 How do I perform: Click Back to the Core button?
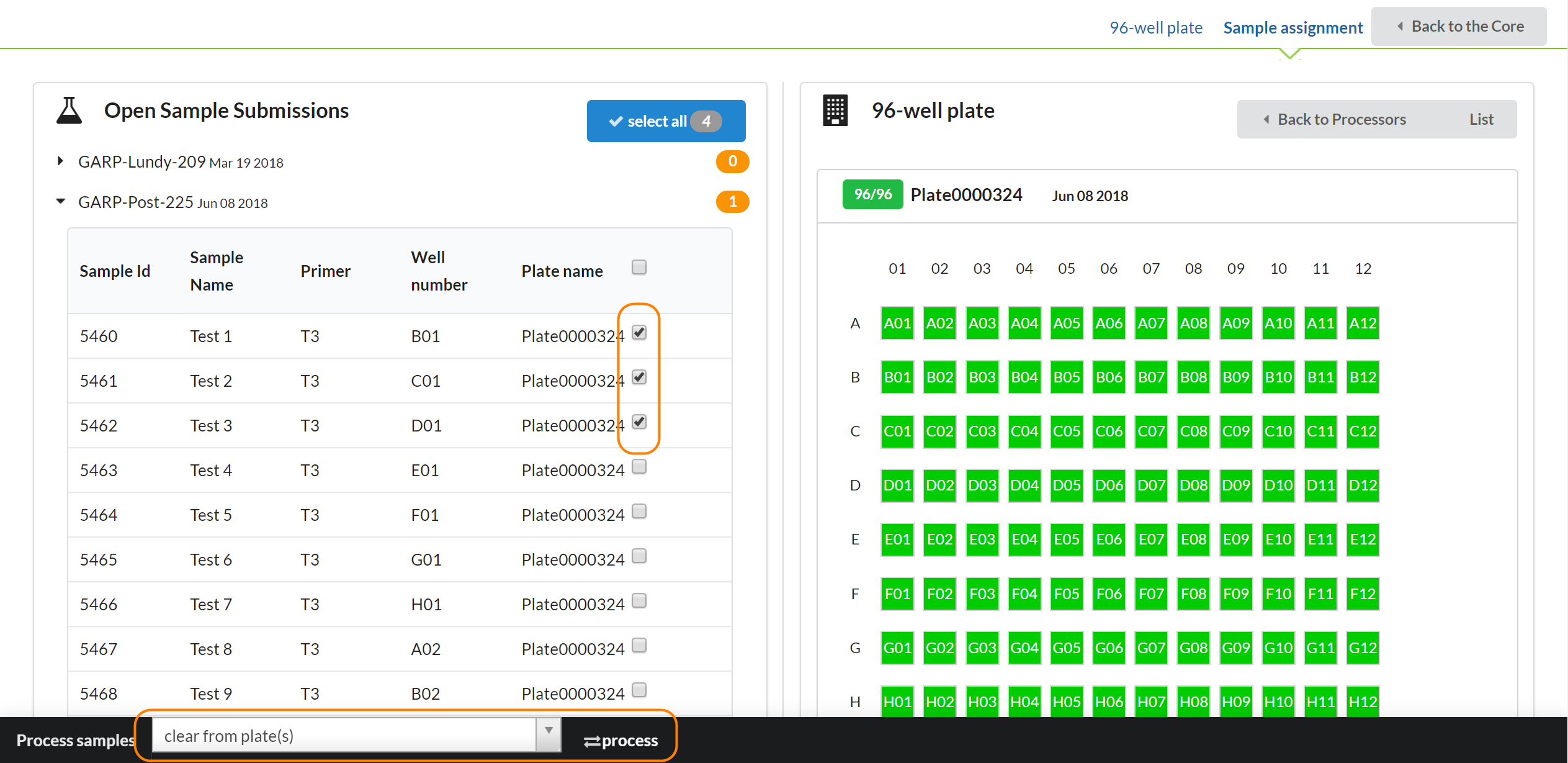coord(1458,27)
